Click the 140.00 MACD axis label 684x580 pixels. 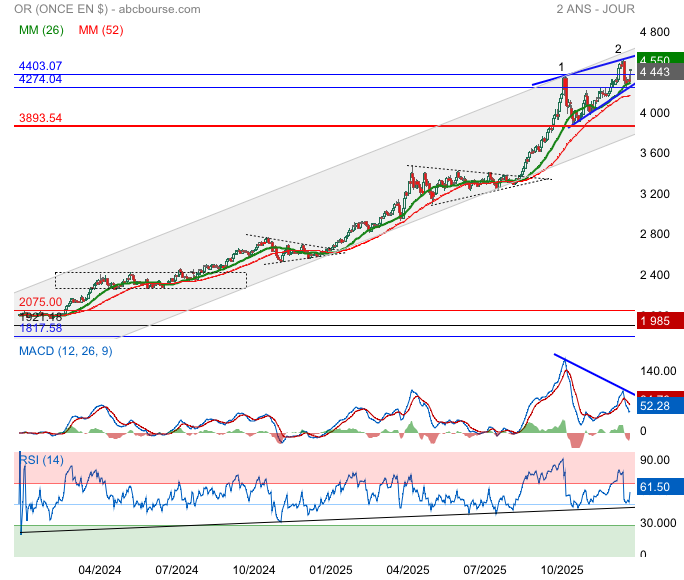point(658,371)
